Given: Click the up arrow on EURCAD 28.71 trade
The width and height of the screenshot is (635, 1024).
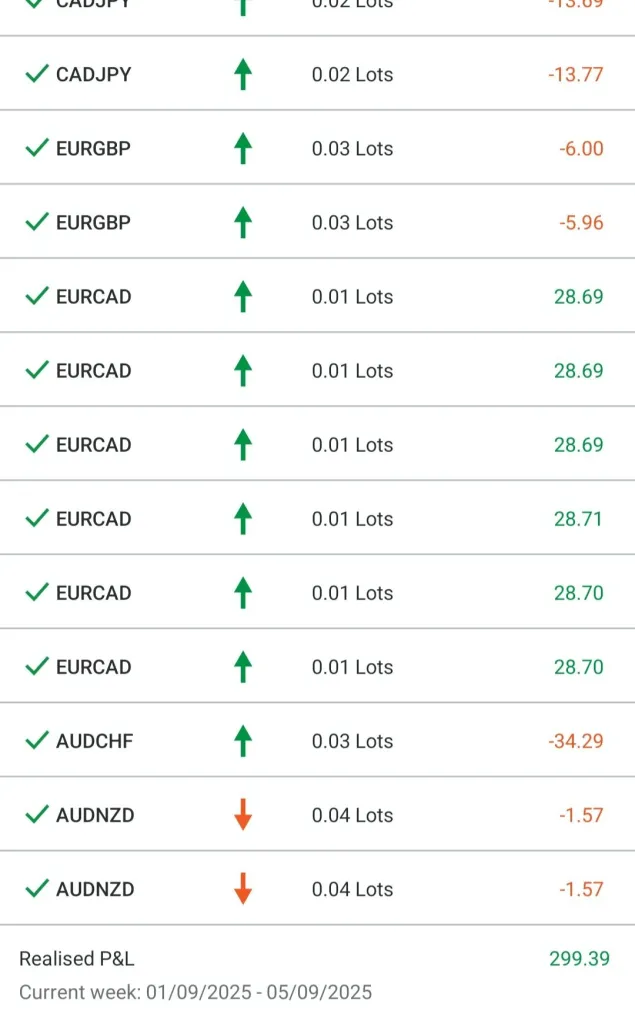Looking at the screenshot, I should pos(242,519).
